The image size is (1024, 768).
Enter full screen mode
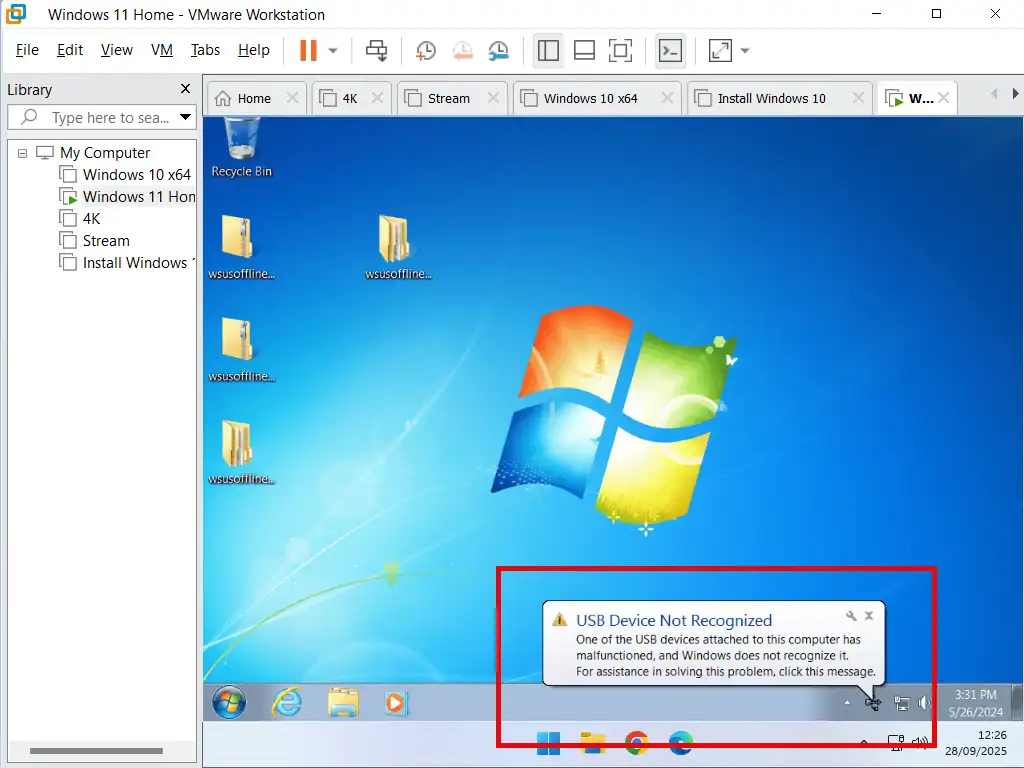620,50
